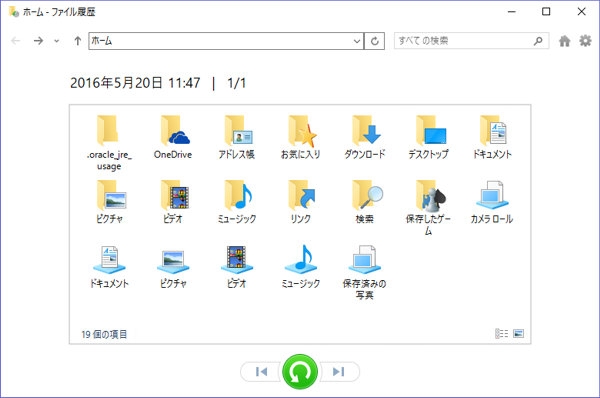Image resolution: width=600 pixels, height=398 pixels.
Task: Open the ダウンロード folder
Action: coord(364,137)
